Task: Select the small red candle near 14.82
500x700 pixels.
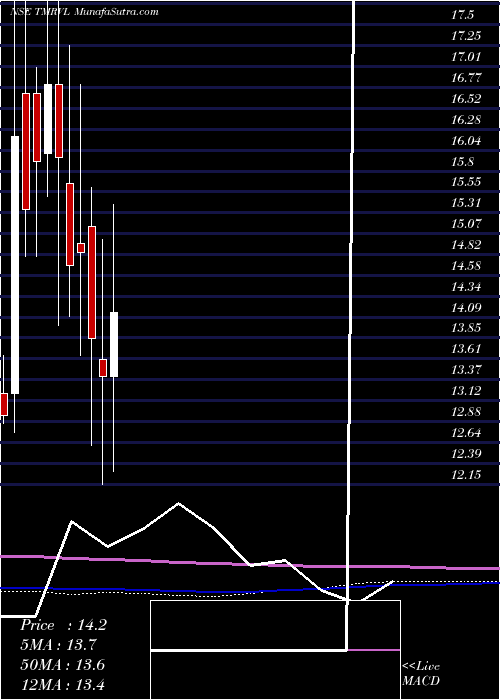Action: click(81, 248)
